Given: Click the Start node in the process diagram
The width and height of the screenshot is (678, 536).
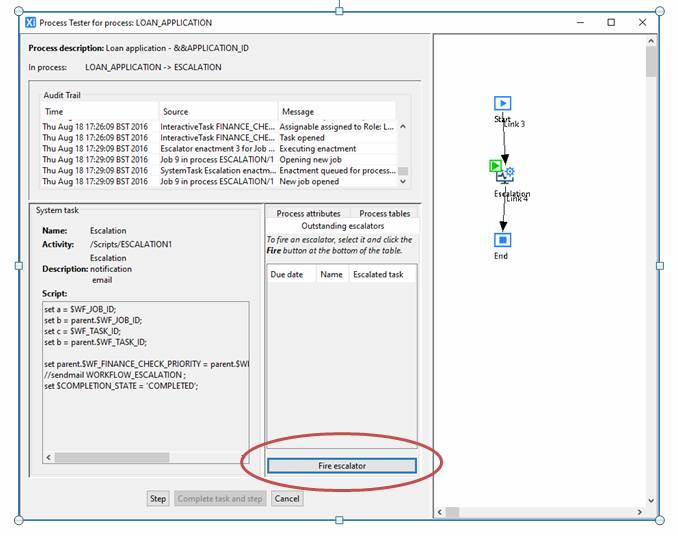Looking at the screenshot, I should (x=503, y=103).
